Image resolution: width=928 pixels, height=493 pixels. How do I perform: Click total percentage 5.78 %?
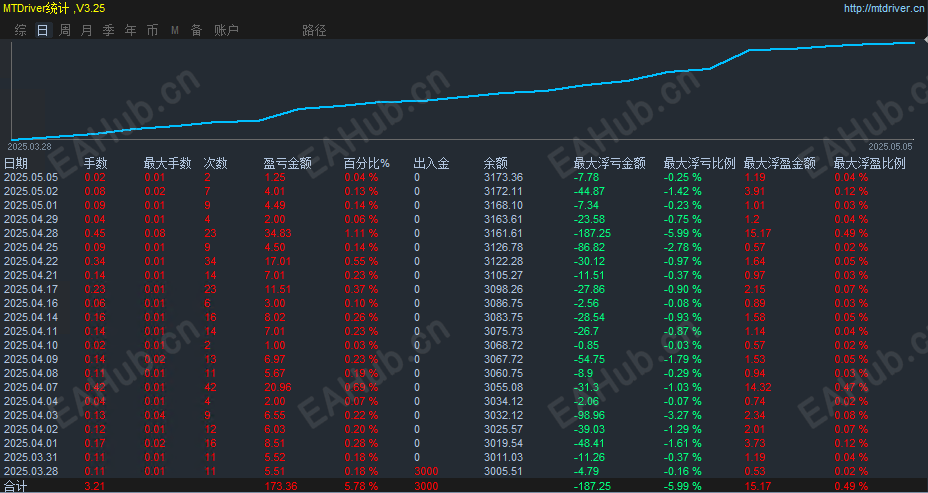(x=361, y=486)
